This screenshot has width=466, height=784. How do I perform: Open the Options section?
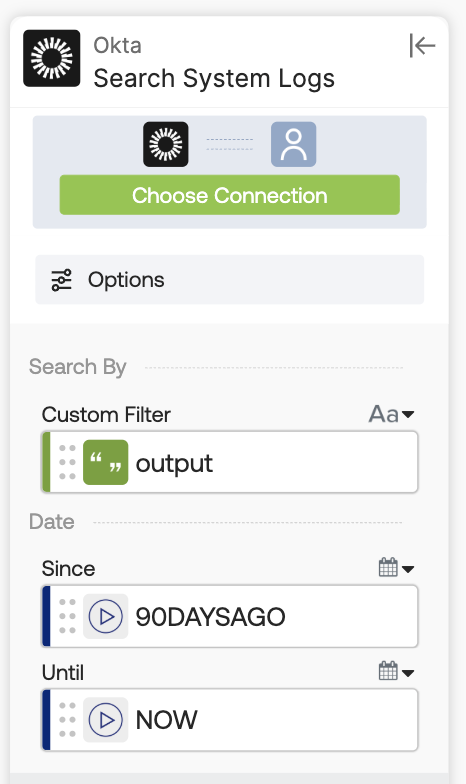pyautogui.click(x=230, y=280)
